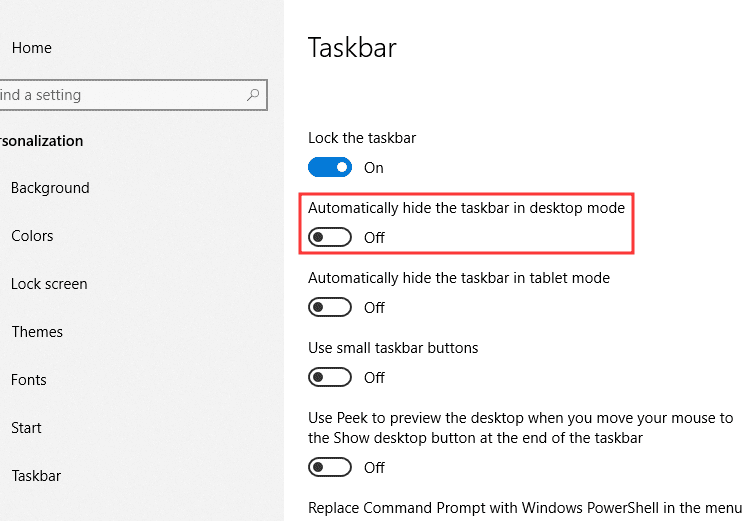Click 'Use small taskbar buttons' label text
The height and width of the screenshot is (521, 749).
(393, 348)
